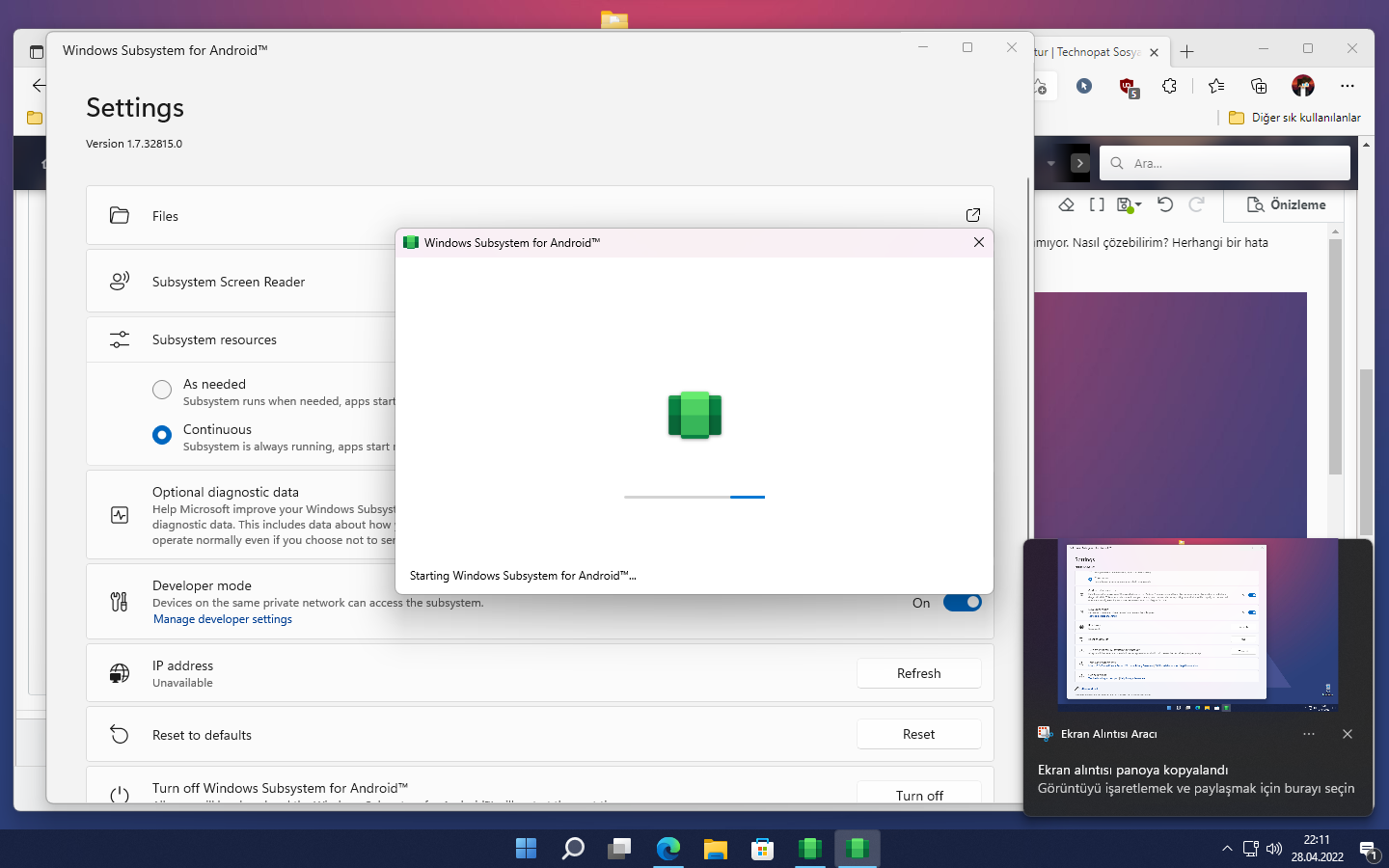
Task: Open Task View on the taskbar
Action: 619,848
